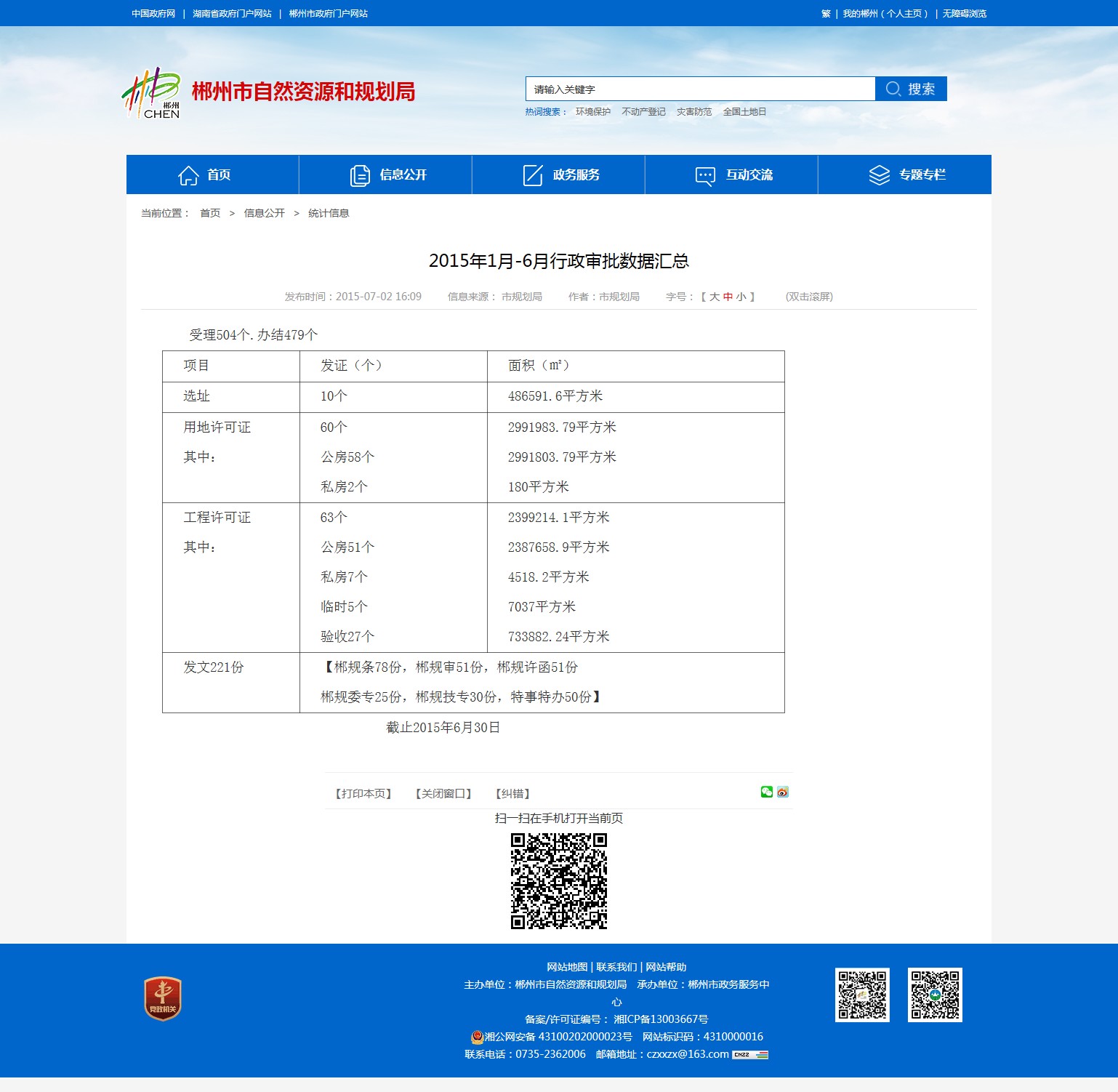The width and height of the screenshot is (1118, 1092).
Task: Open 湘公网安备 43100202000023号 link
Action: coord(558,1037)
